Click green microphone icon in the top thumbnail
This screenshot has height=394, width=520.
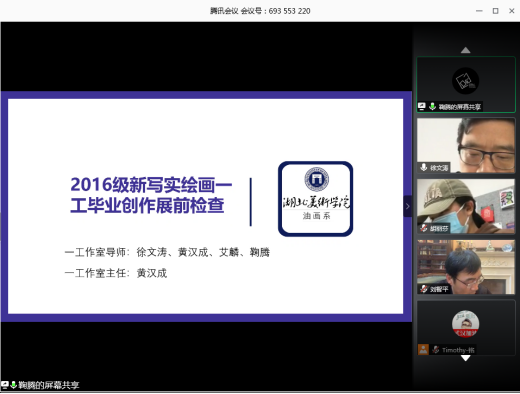pyautogui.click(x=432, y=106)
